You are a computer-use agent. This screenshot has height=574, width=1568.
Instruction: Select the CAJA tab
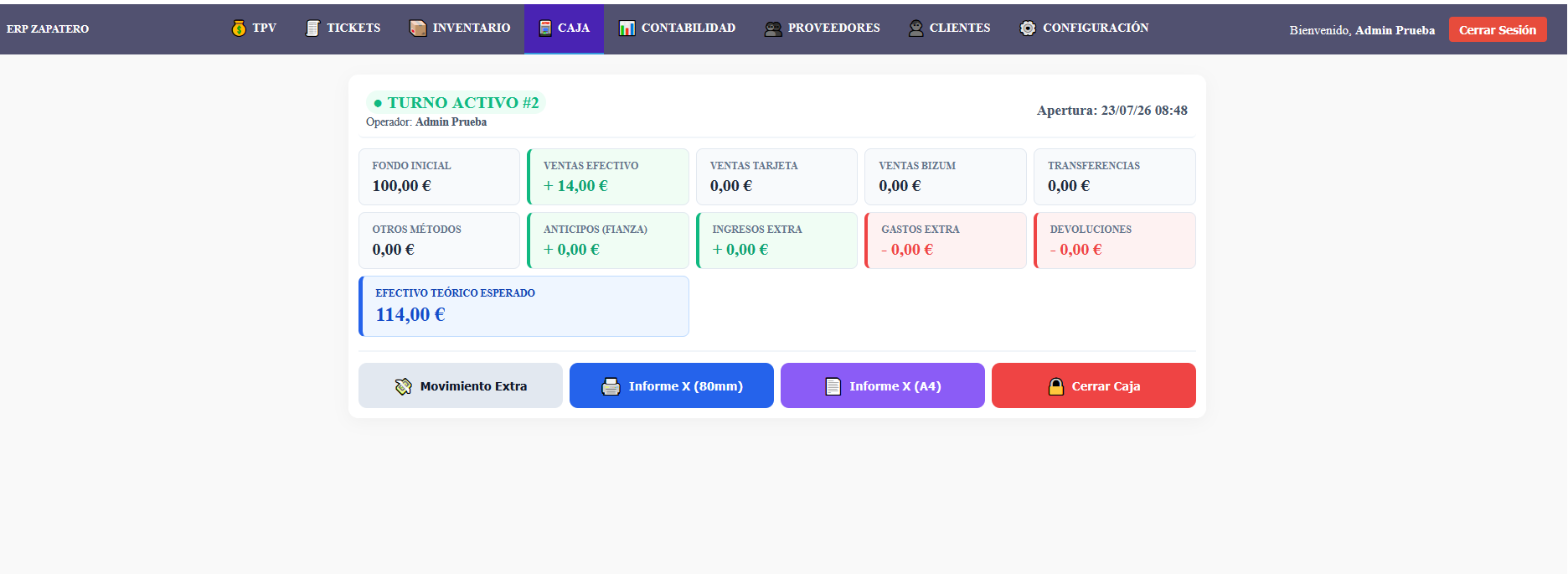click(564, 28)
